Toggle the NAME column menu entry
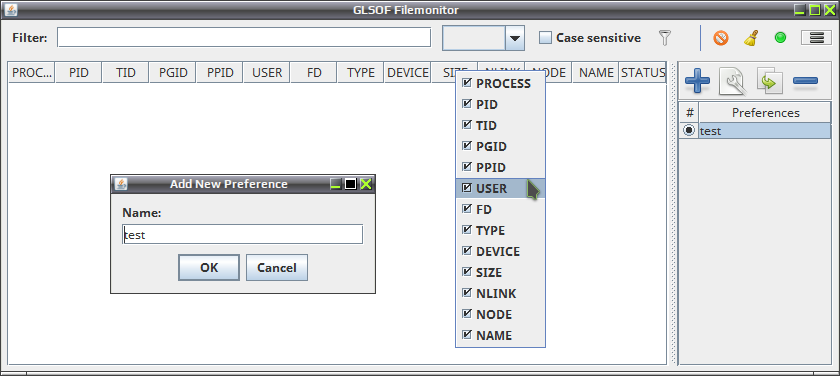 (x=500, y=335)
